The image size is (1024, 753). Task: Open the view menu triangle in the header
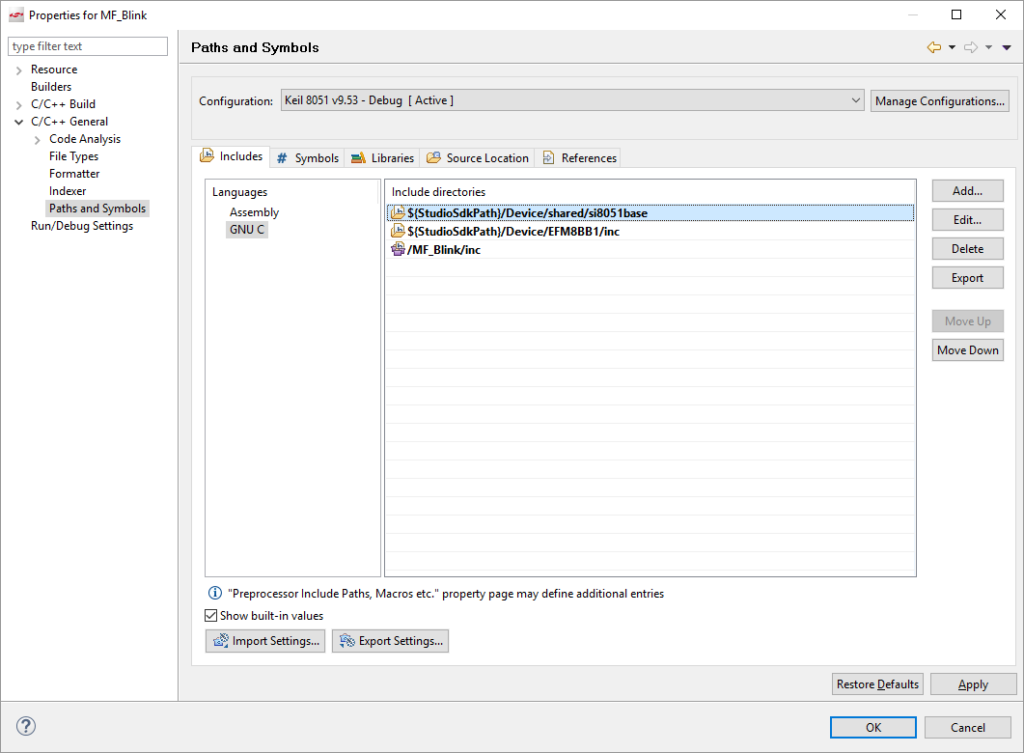(x=1006, y=47)
